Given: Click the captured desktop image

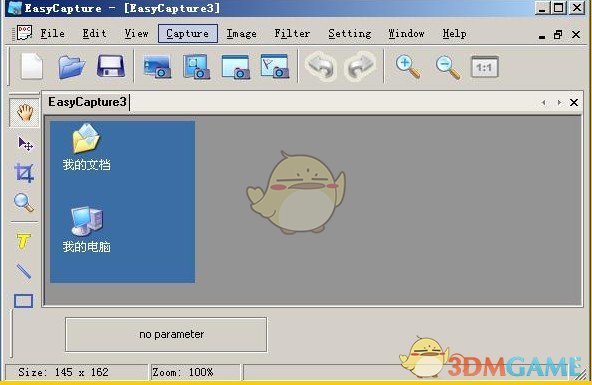Looking at the screenshot, I should [x=123, y=202].
